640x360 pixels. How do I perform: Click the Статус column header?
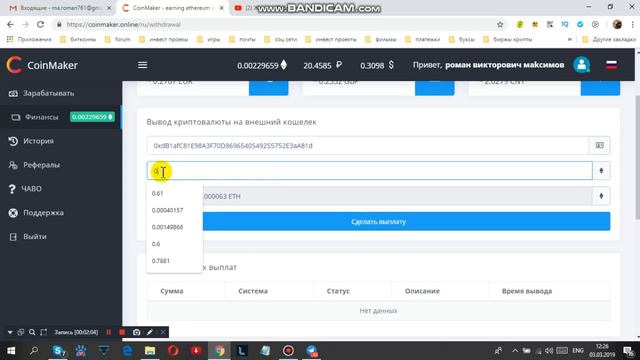tap(338, 291)
